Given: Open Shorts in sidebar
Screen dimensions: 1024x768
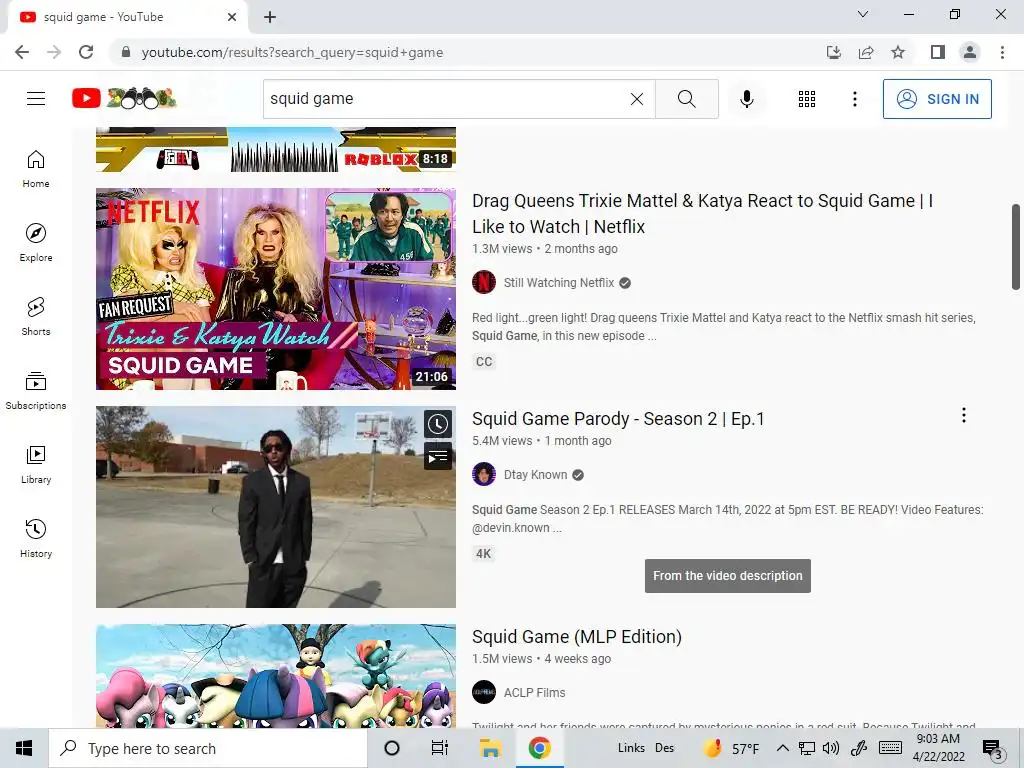Looking at the screenshot, I should tap(36, 316).
